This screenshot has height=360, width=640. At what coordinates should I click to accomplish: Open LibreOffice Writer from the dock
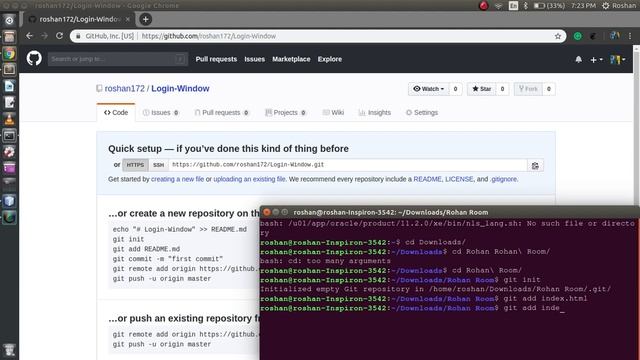coord(9,86)
